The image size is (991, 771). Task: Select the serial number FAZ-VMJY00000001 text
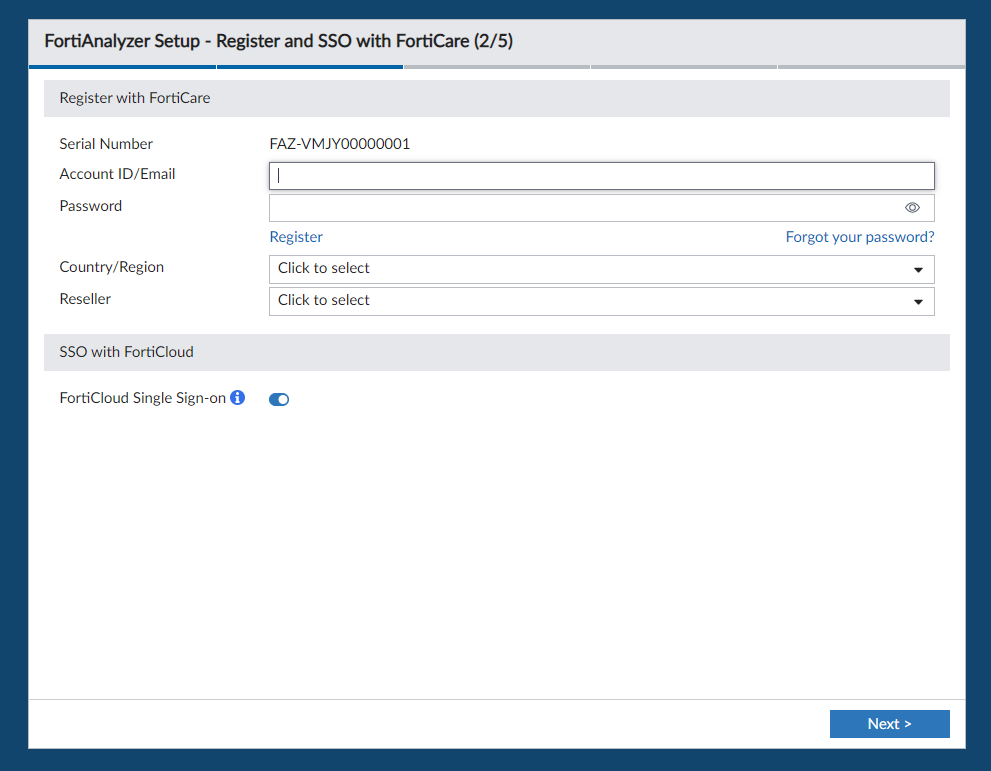pos(338,143)
